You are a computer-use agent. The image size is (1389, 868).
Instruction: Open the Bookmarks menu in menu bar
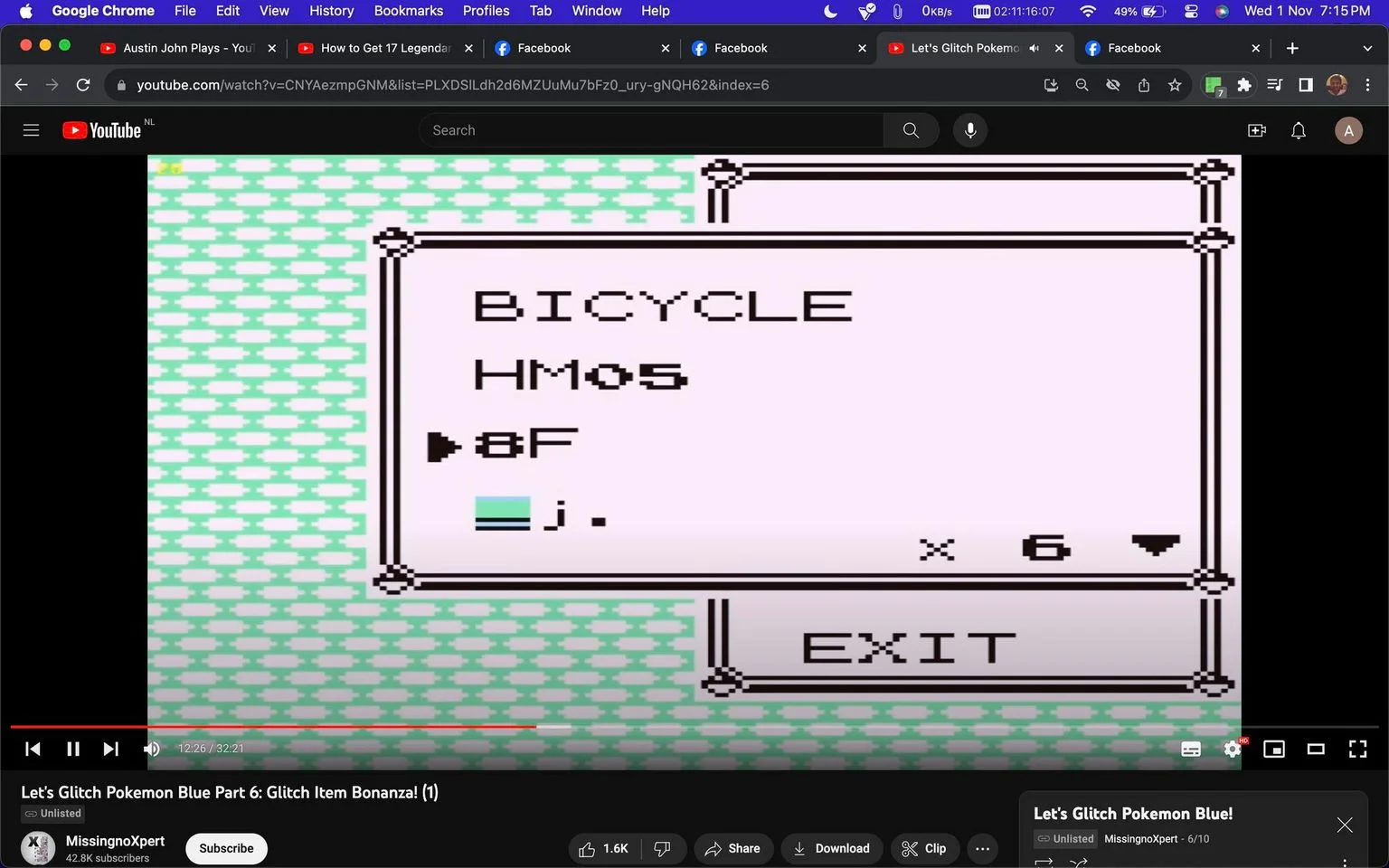tap(409, 11)
